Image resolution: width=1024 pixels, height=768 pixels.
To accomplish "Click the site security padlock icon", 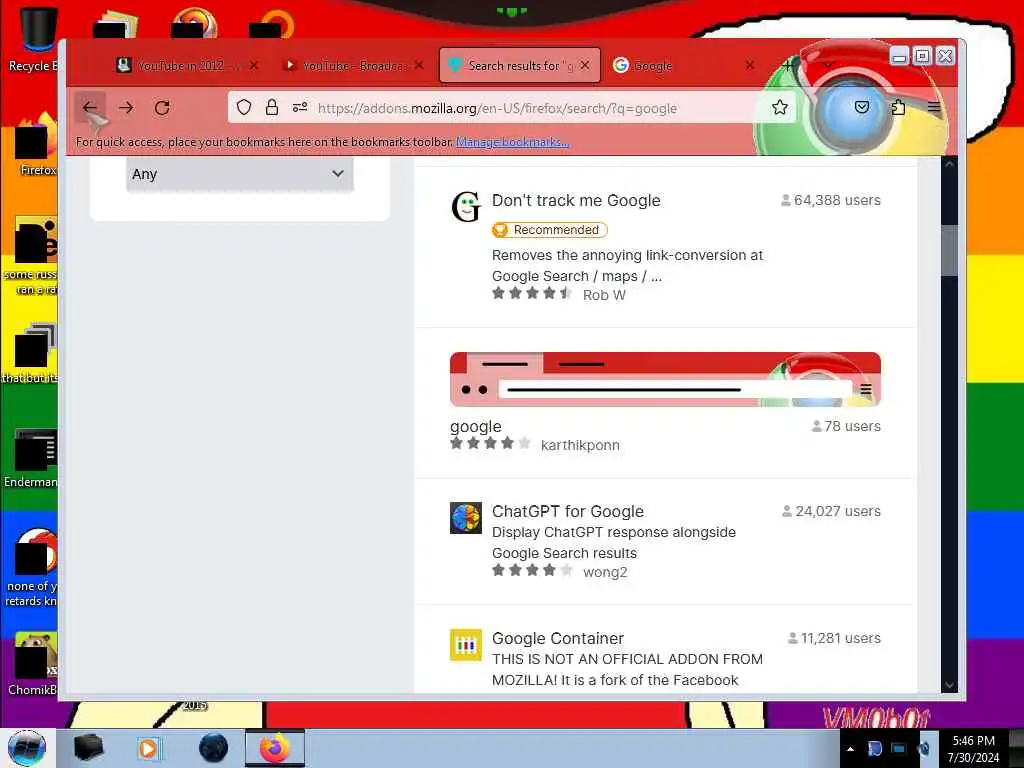I will point(272,108).
